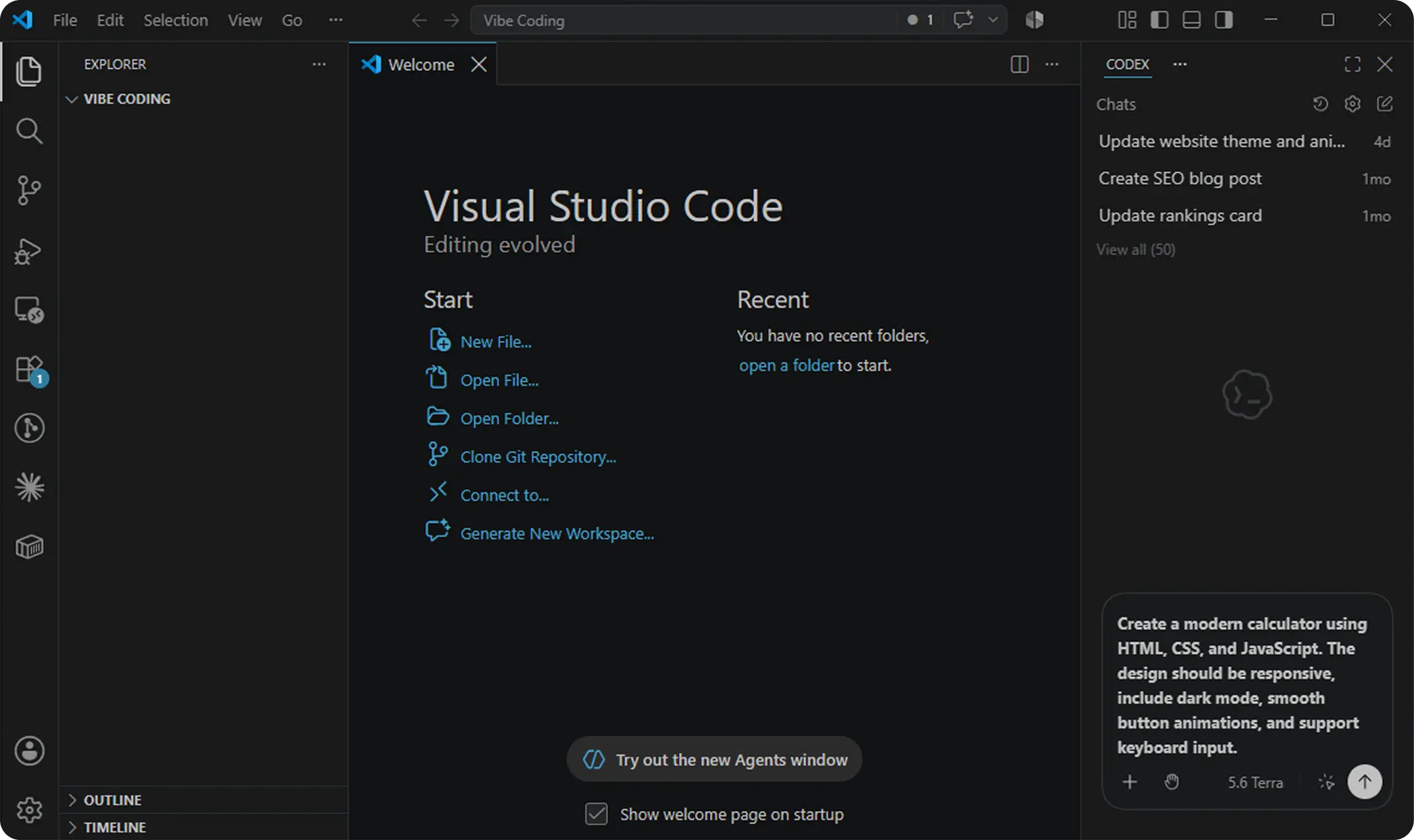Open the Go menu

coord(292,20)
